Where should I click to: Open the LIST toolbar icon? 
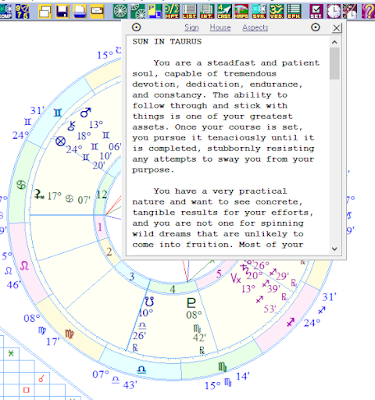(189, 11)
